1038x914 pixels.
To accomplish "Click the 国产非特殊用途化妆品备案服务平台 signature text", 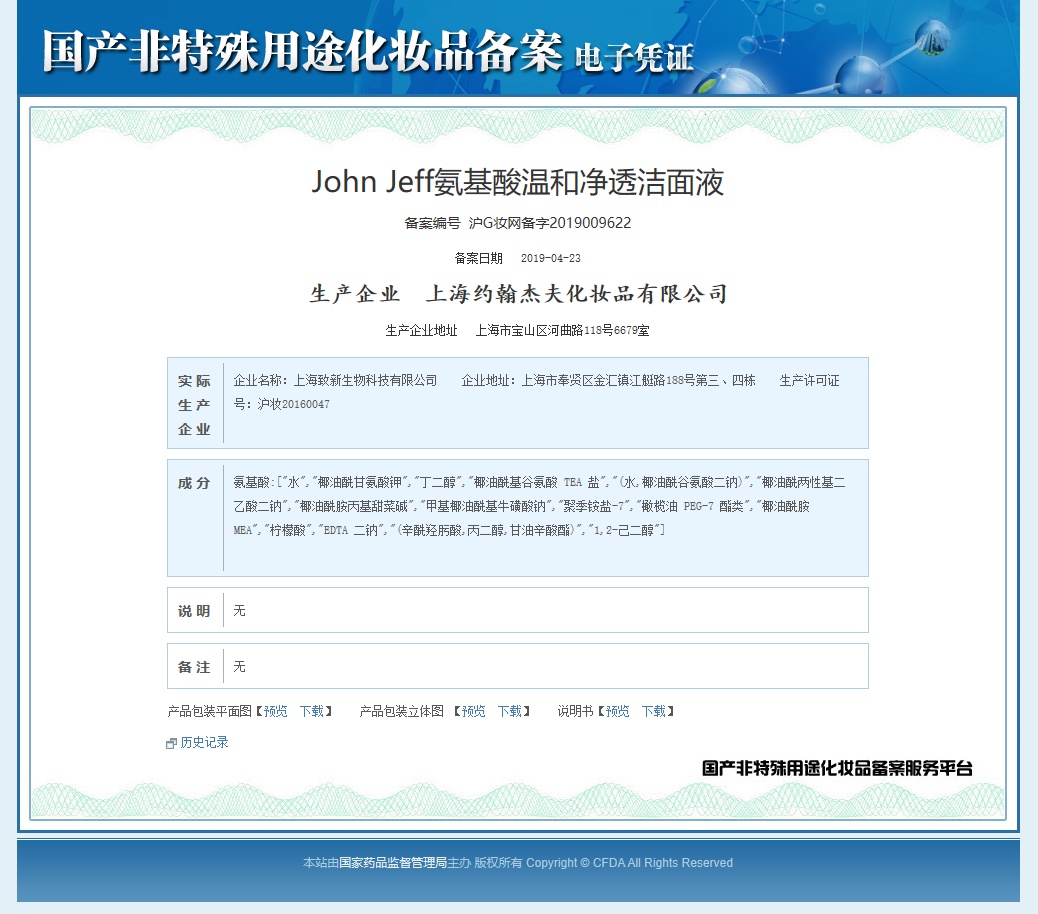I will pyautogui.click(x=837, y=768).
